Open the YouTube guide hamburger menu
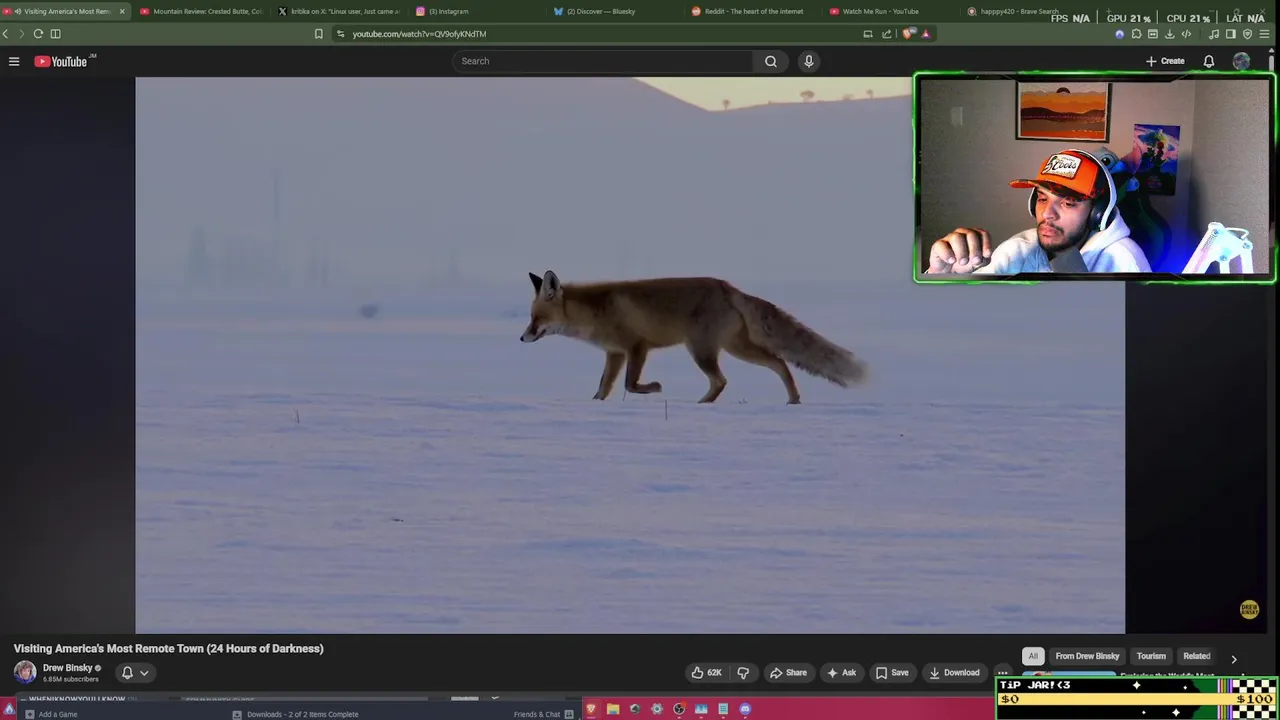The width and height of the screenshot is (1280, 720). [x=14, y=61]
